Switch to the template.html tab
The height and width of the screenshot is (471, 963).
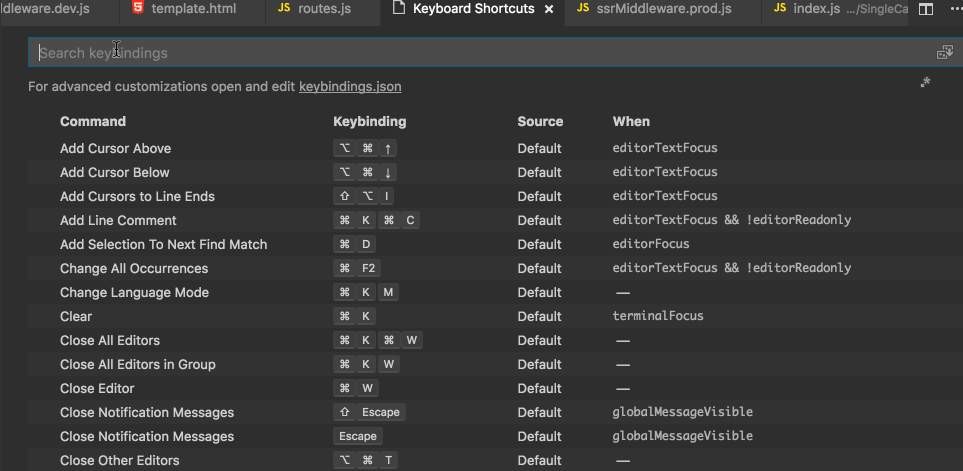tap(193, 9)
